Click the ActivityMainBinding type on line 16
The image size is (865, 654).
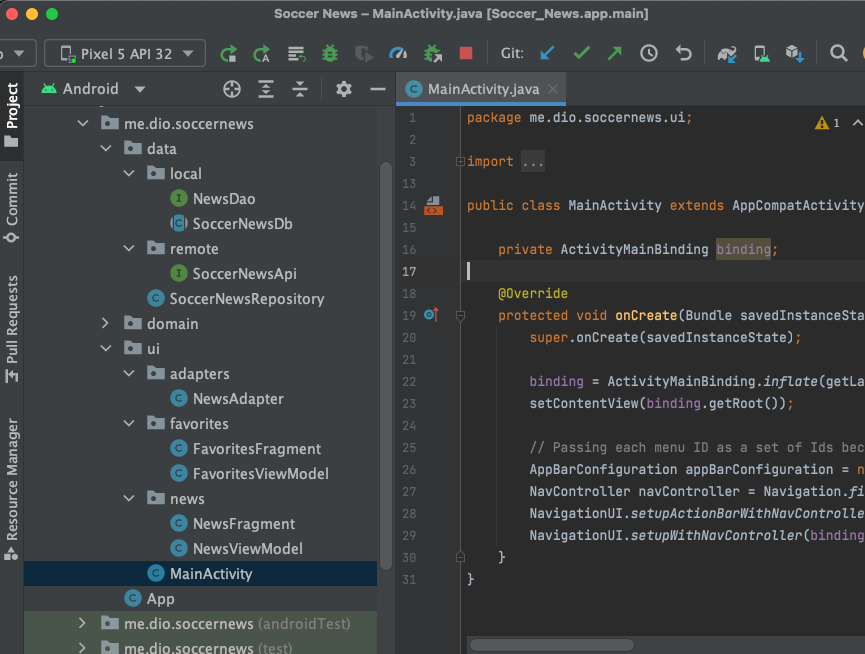point(634,249)
